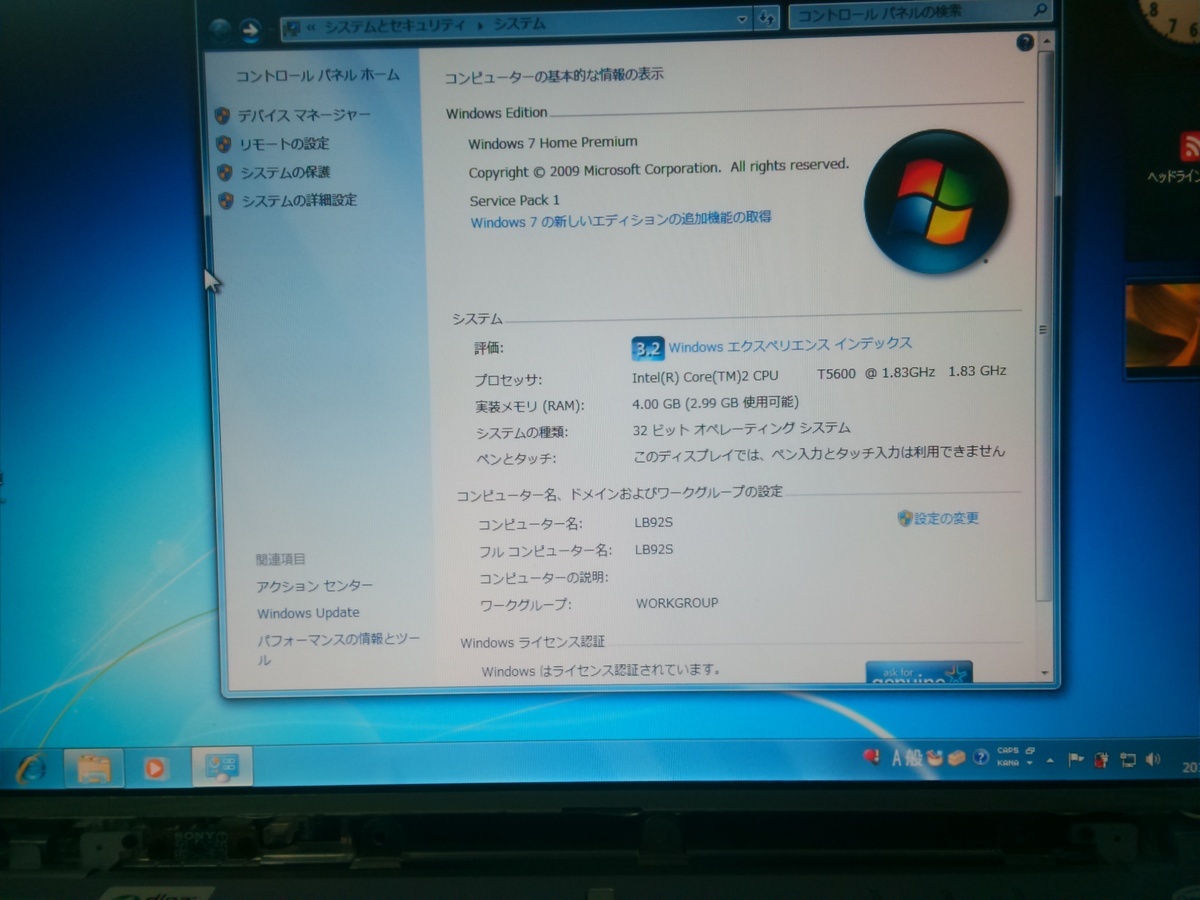This screenshot has width=1200, height=900.
Task: Click the IME 般 conversion mode button
Action: click(914, 758)
